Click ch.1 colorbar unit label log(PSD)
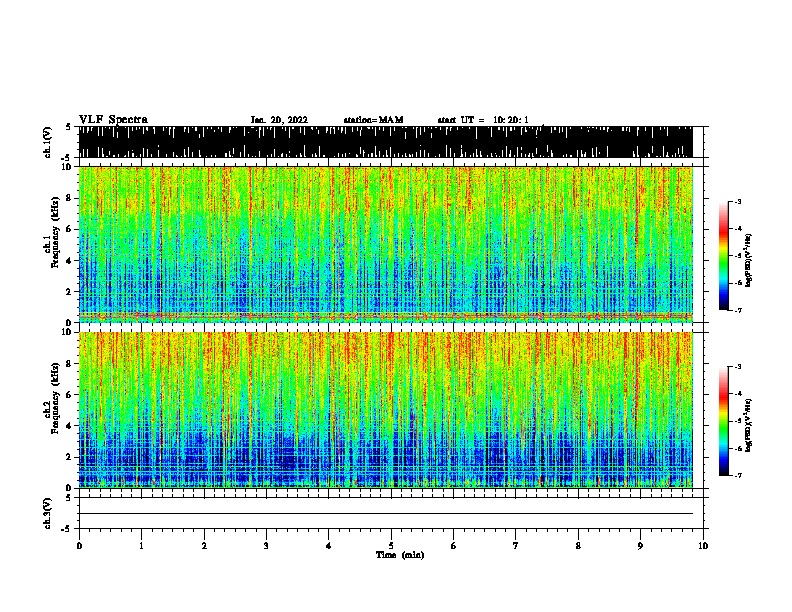Viewport: 792px width, 612px height. (748, 260)
